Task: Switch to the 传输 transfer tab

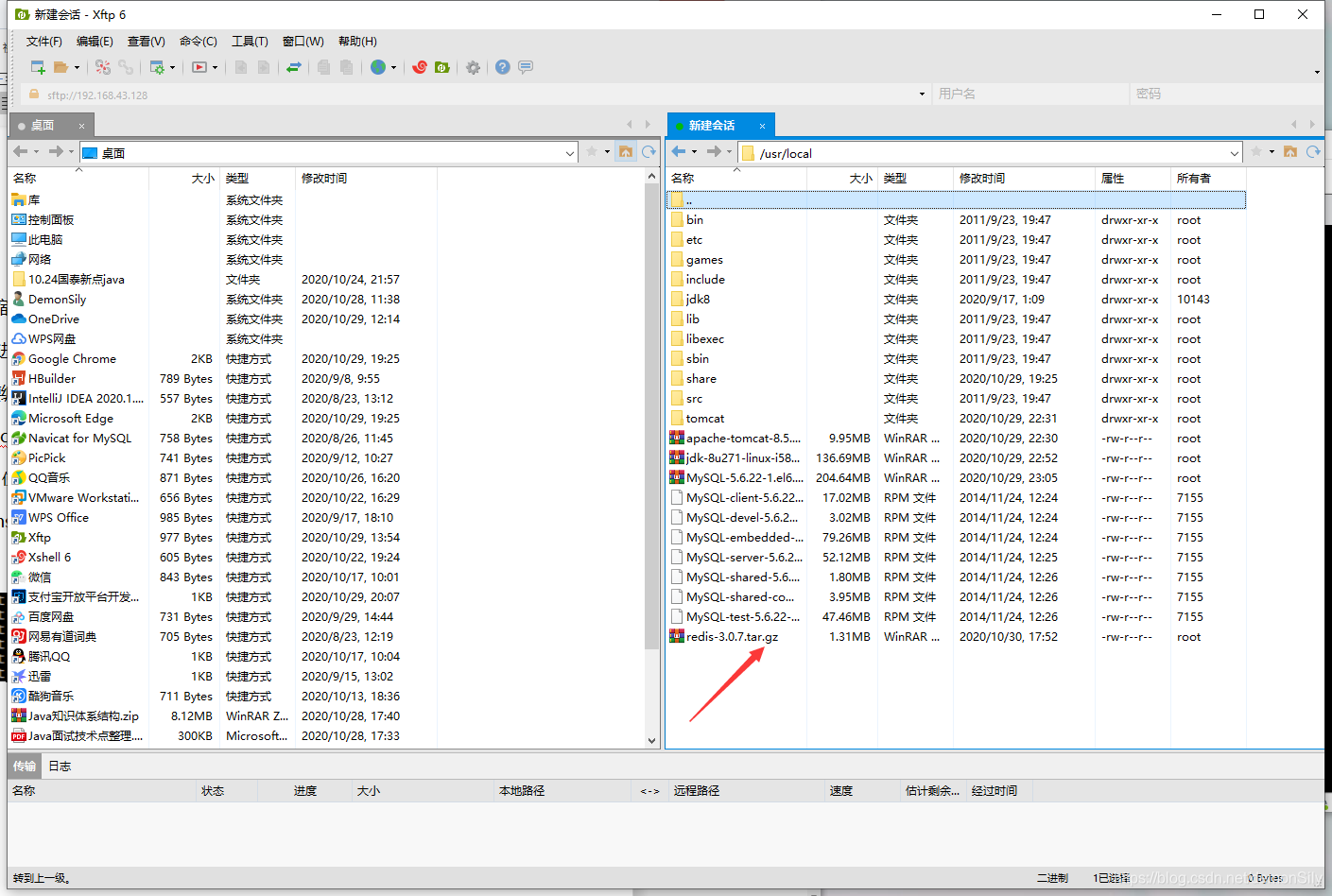Action: [x=25, y=767]
